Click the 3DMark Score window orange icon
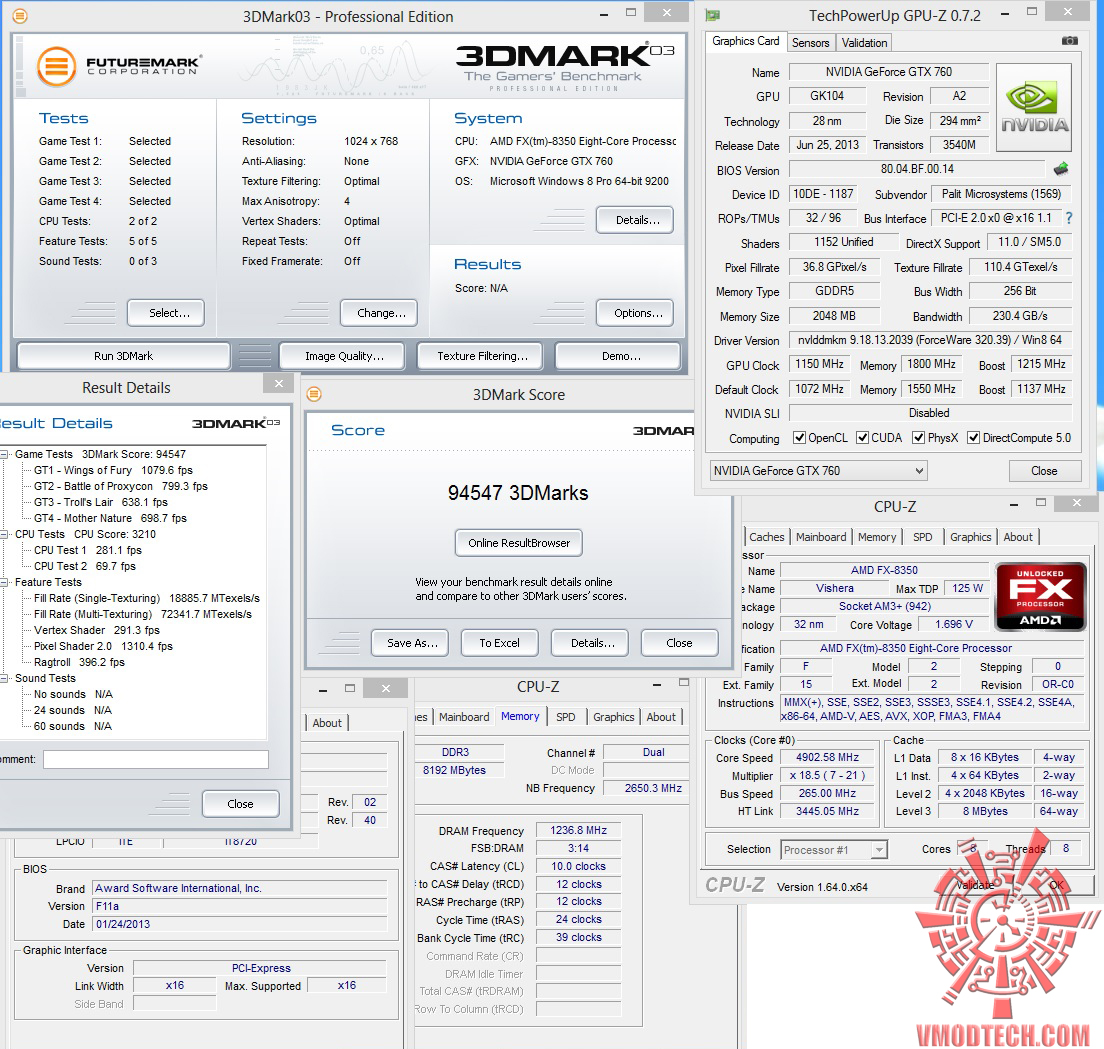 (314, 394)
